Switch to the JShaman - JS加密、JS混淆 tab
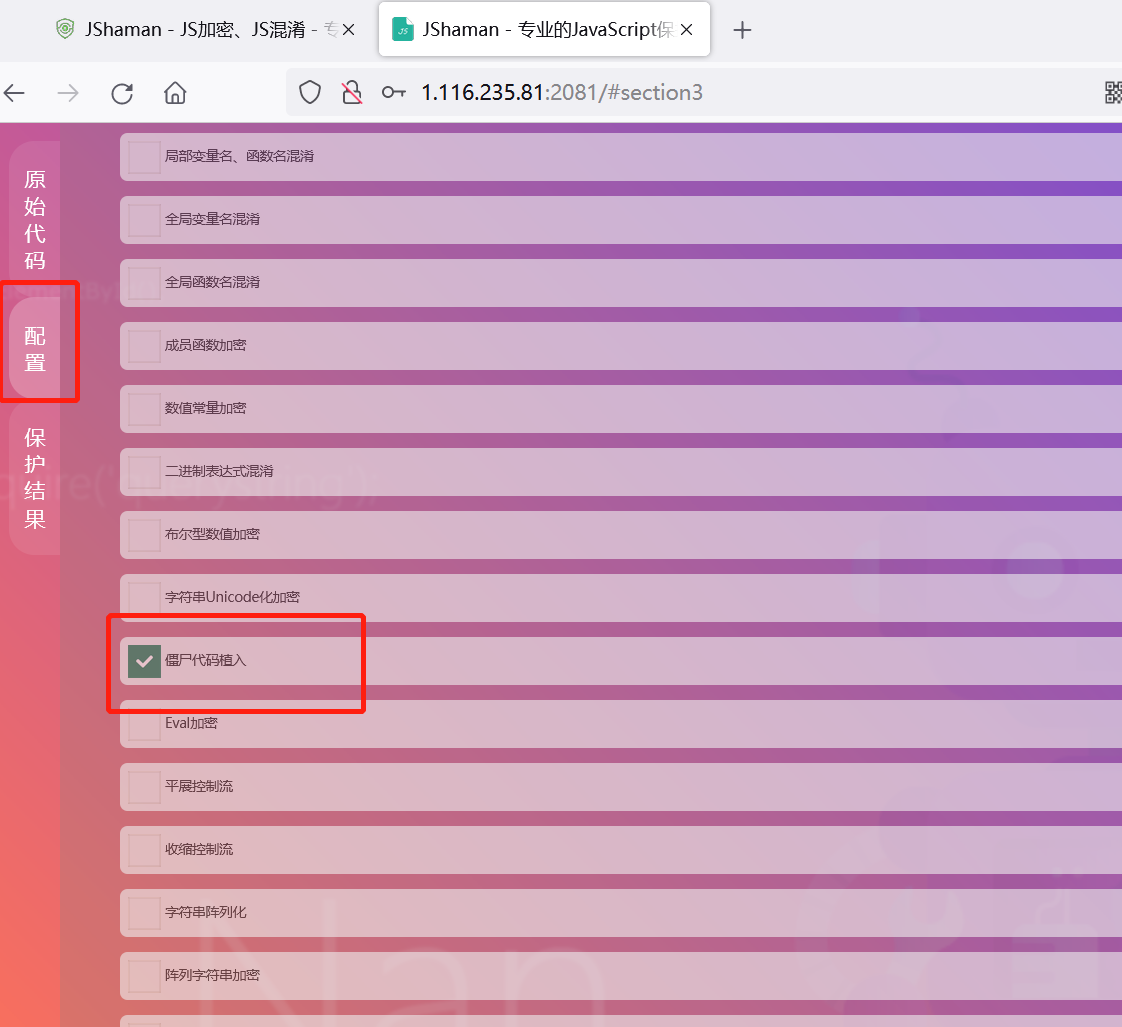This screenshot has width=1122, height=1027. pos(204,29)
